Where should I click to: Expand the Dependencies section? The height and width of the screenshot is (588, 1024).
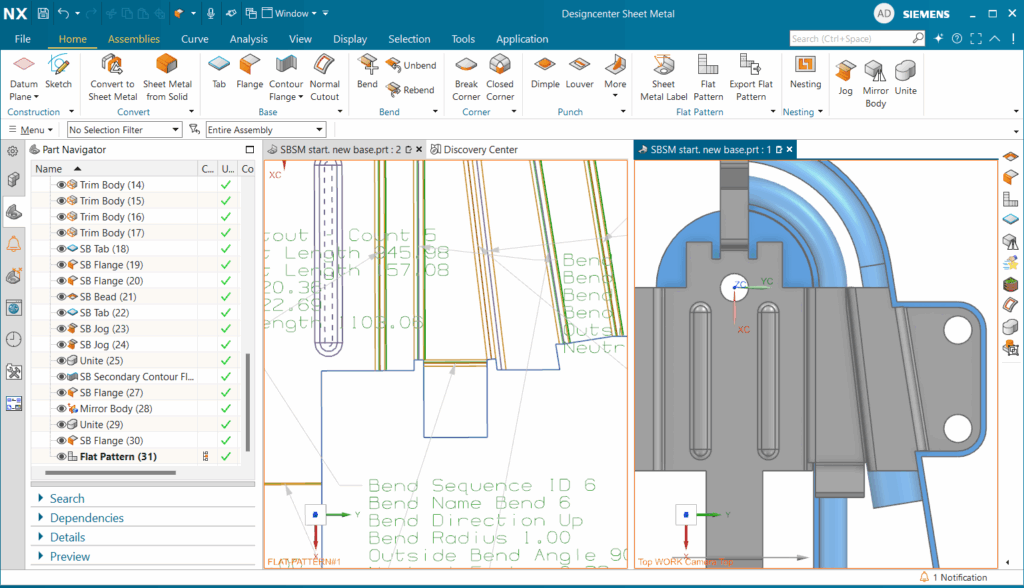pyautogui.click(x=87, y=518)
